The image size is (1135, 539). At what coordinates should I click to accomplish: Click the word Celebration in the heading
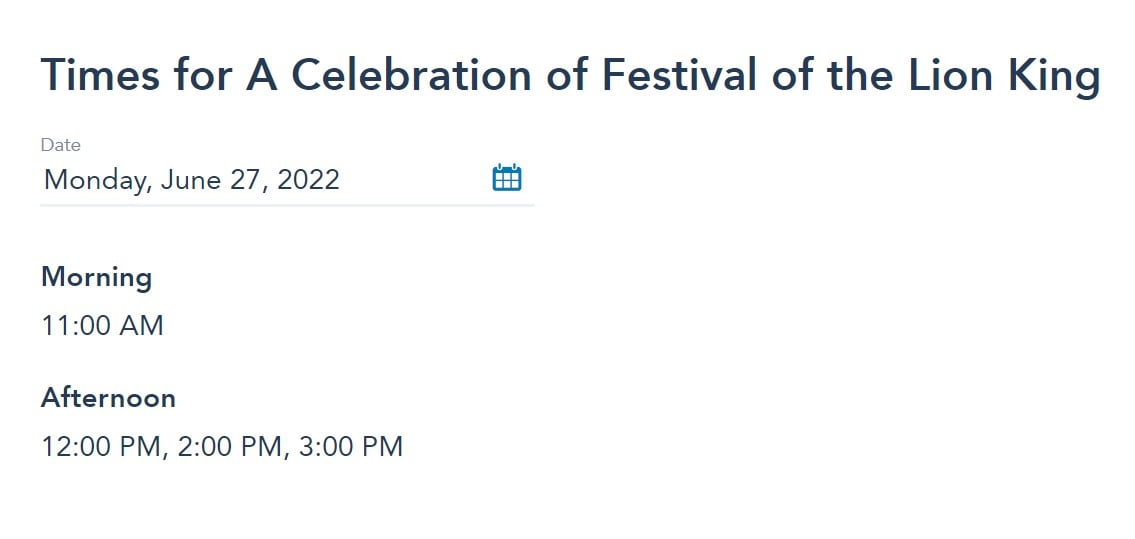tap(411, 75)
